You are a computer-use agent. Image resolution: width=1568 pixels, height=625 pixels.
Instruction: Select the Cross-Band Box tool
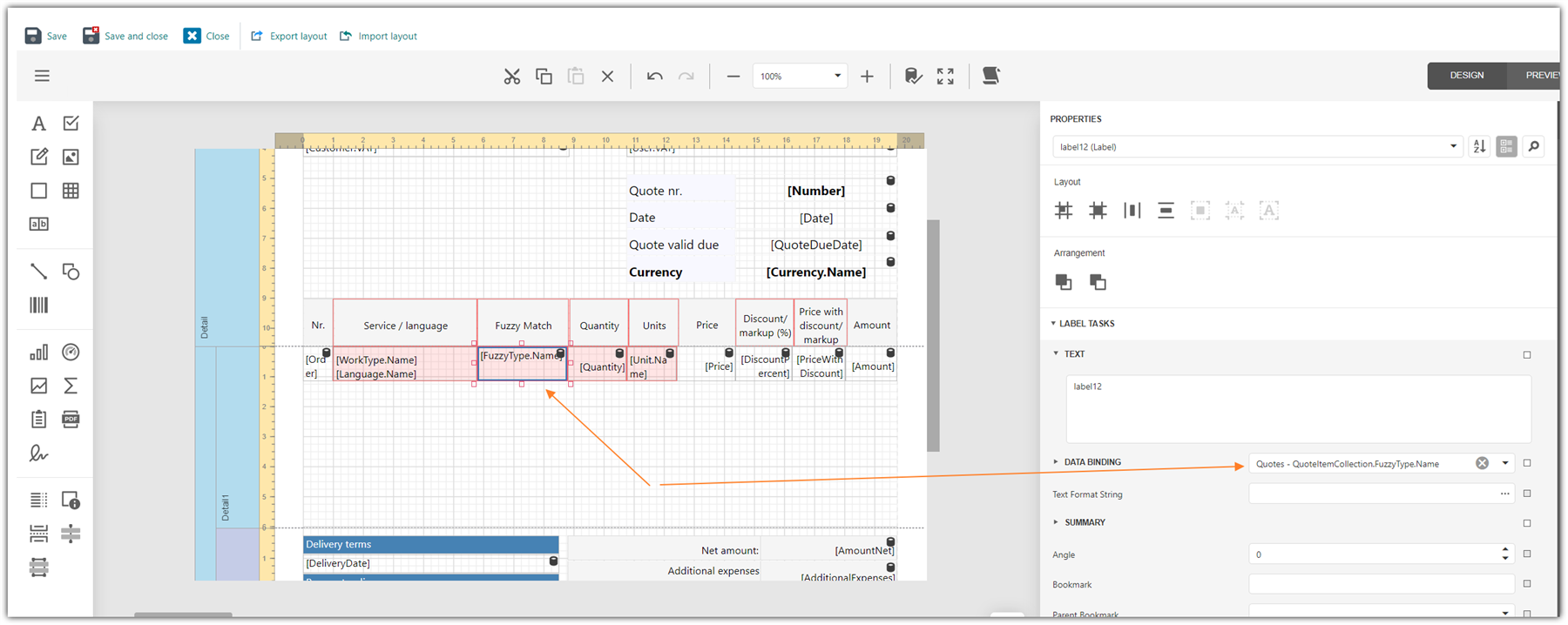point(38,568)
